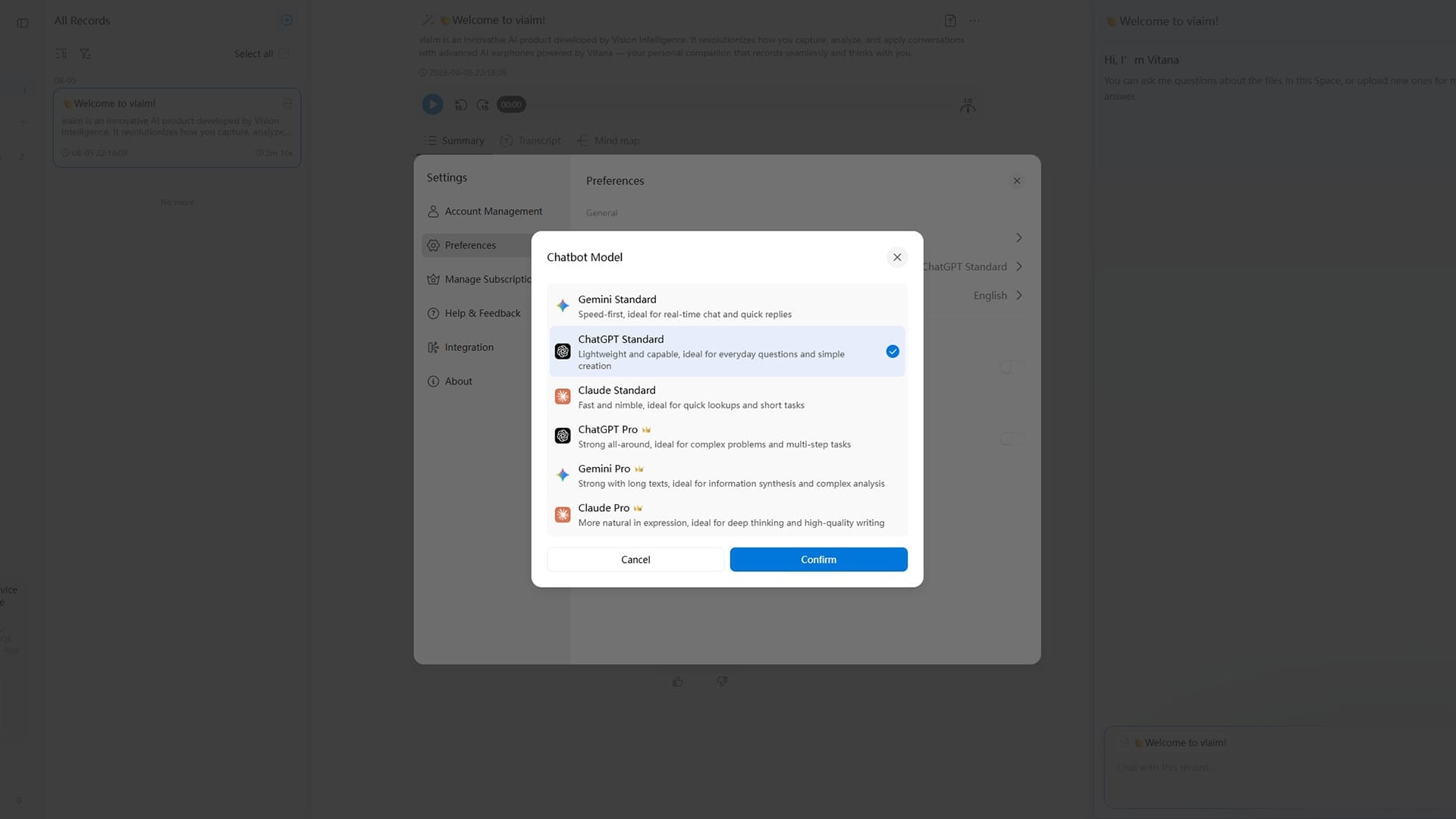1456x819 pixels.
Task: Click the Help & Feedback question icon
Action: pyautogui.click(x=433, y=314)
